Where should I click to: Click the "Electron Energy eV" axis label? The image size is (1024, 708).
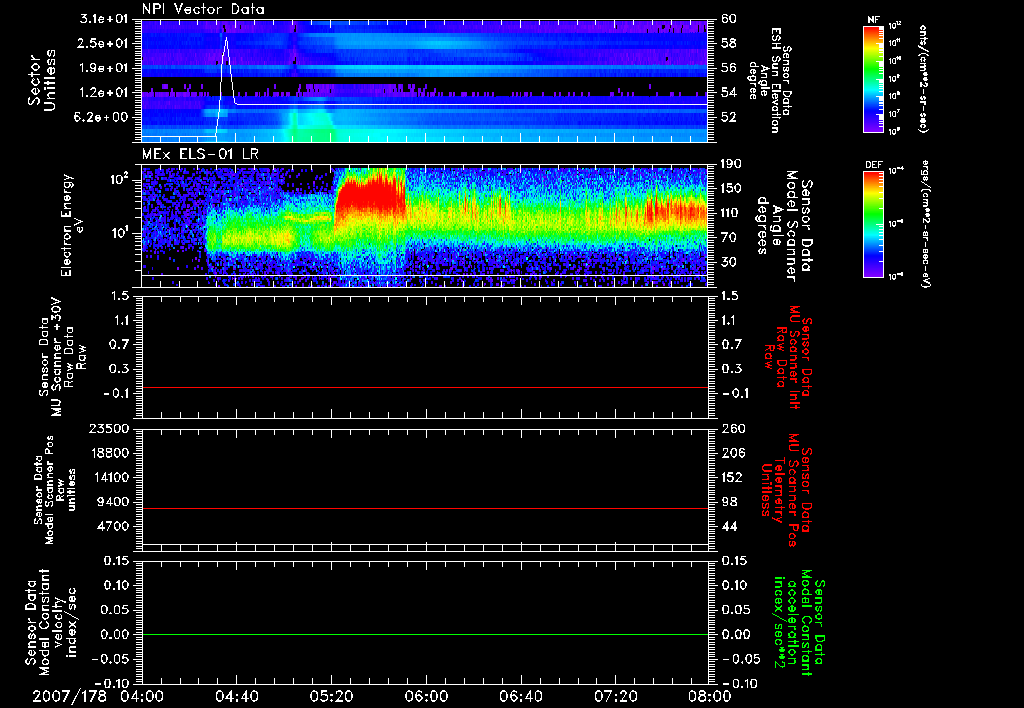[74, 225]
